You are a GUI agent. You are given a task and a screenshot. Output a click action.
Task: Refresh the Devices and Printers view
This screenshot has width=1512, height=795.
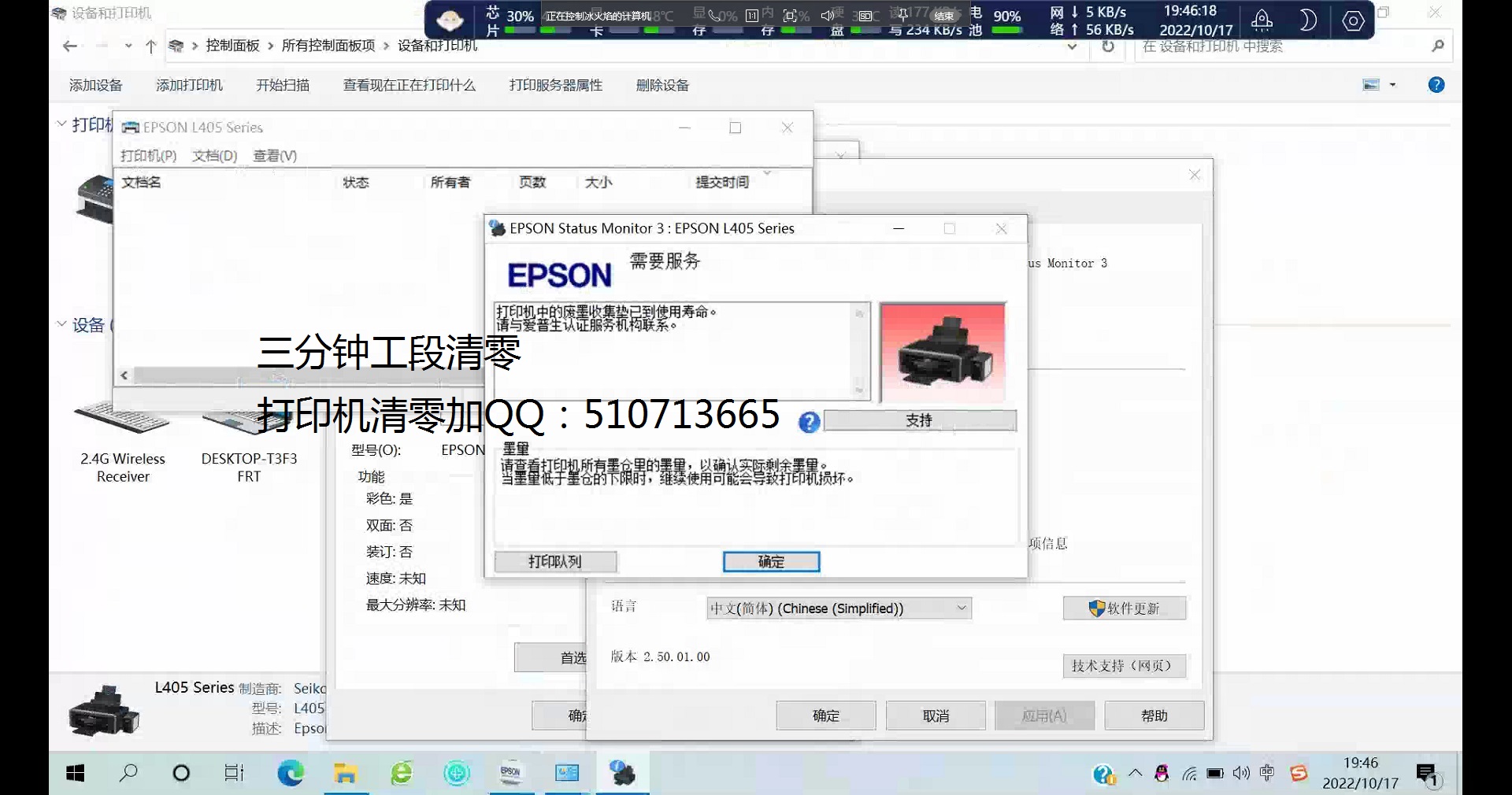click(1108, 46)
